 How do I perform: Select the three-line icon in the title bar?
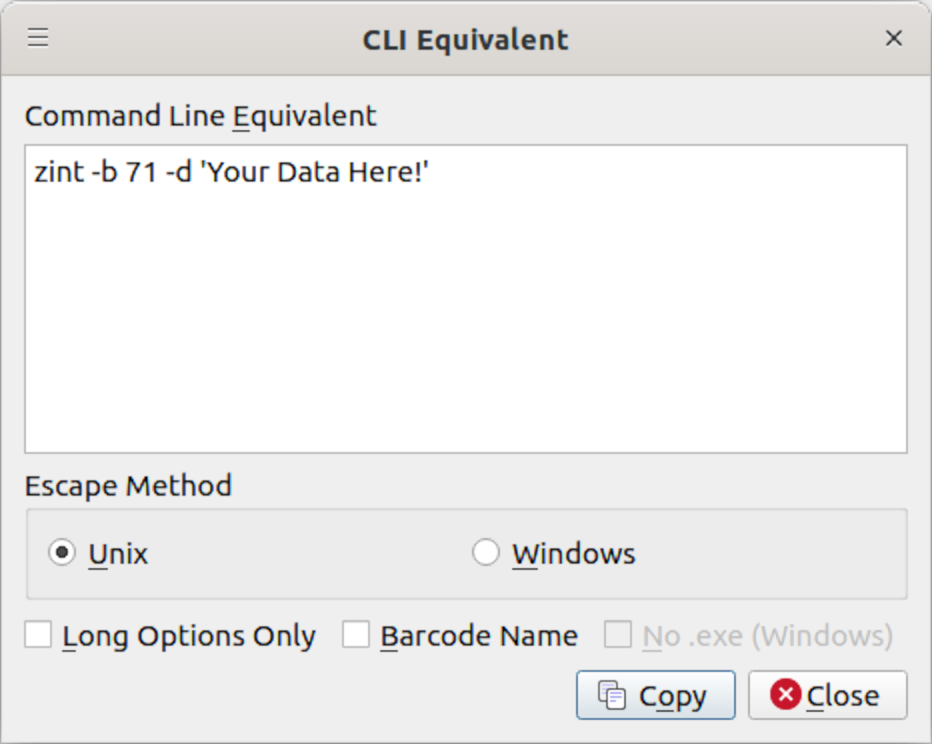37,37
